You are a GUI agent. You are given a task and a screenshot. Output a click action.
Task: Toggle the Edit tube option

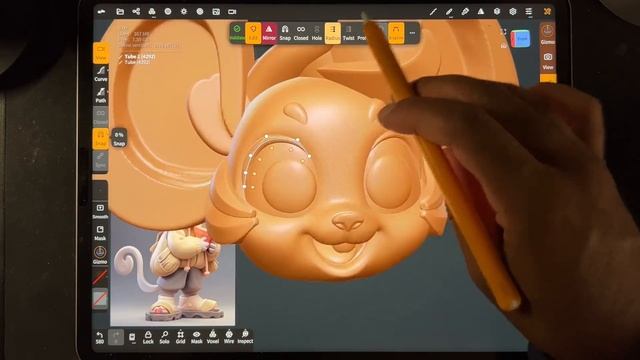point(253,33)
